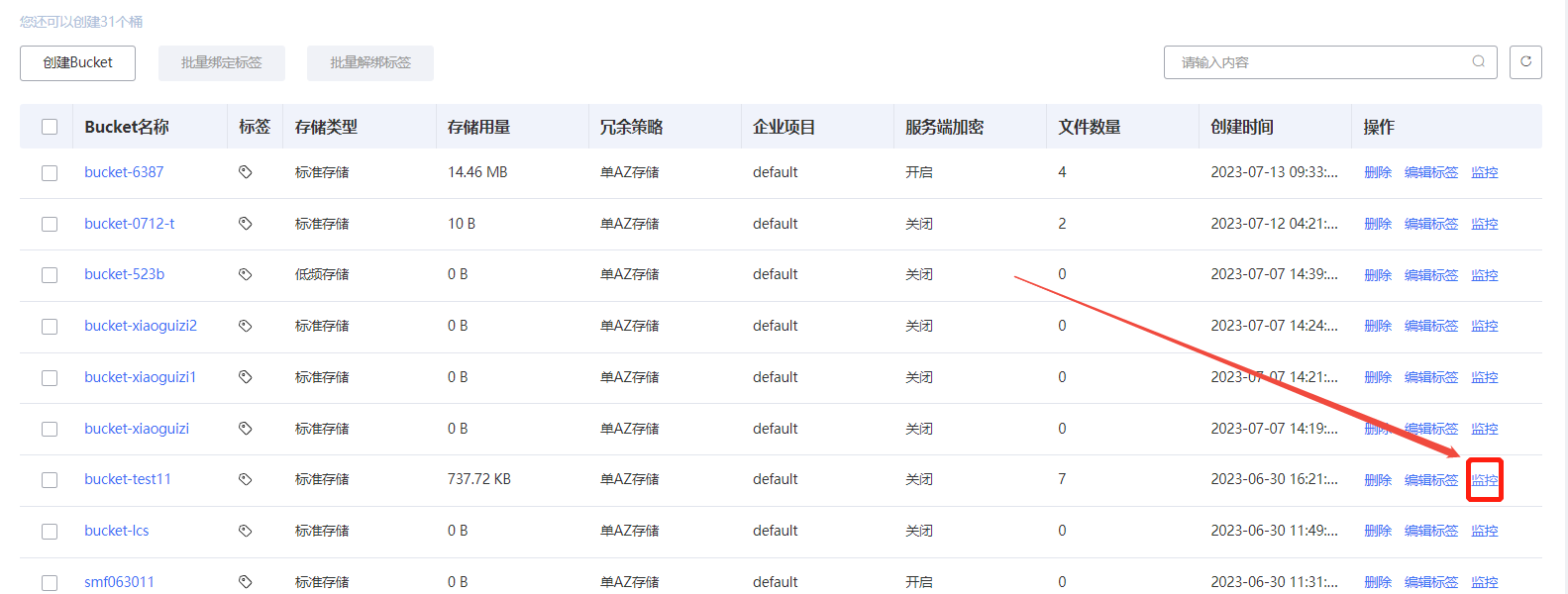Open 监控 for bucket-test11
The image size is (1568, 594).
pyautogui.click(x=1484, y=480)
